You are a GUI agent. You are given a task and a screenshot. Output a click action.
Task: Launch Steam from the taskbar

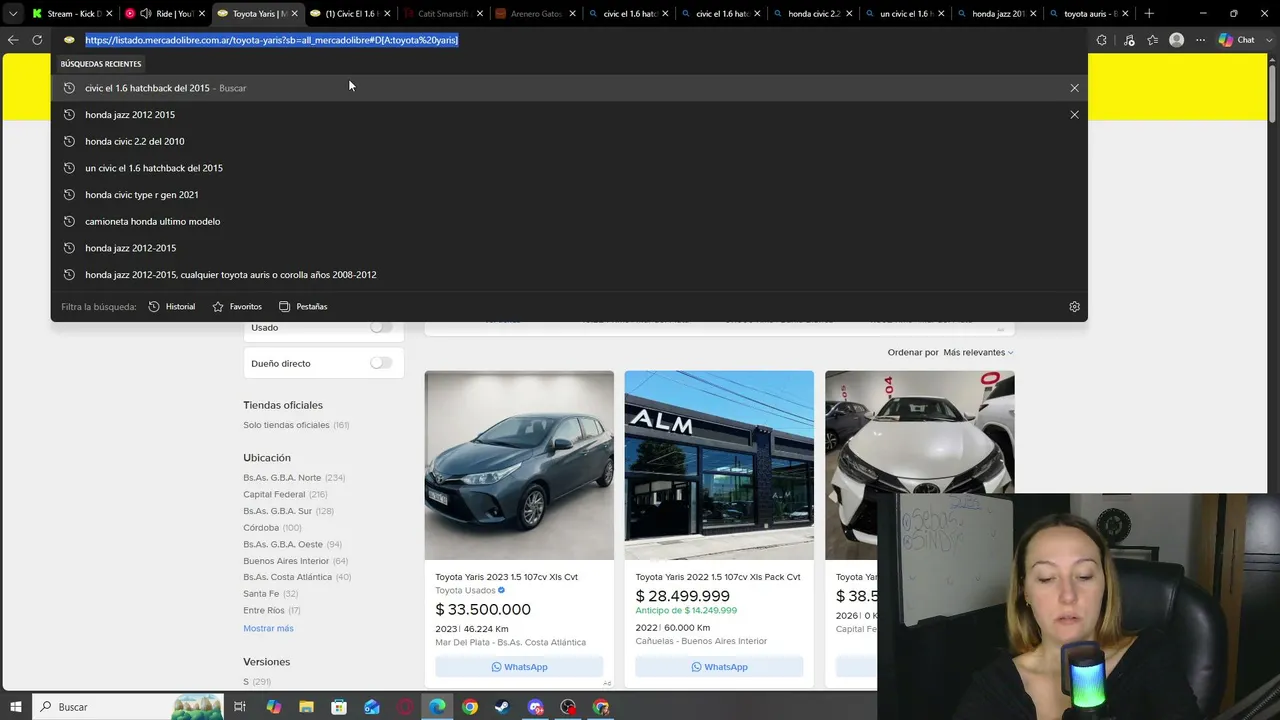503,707
